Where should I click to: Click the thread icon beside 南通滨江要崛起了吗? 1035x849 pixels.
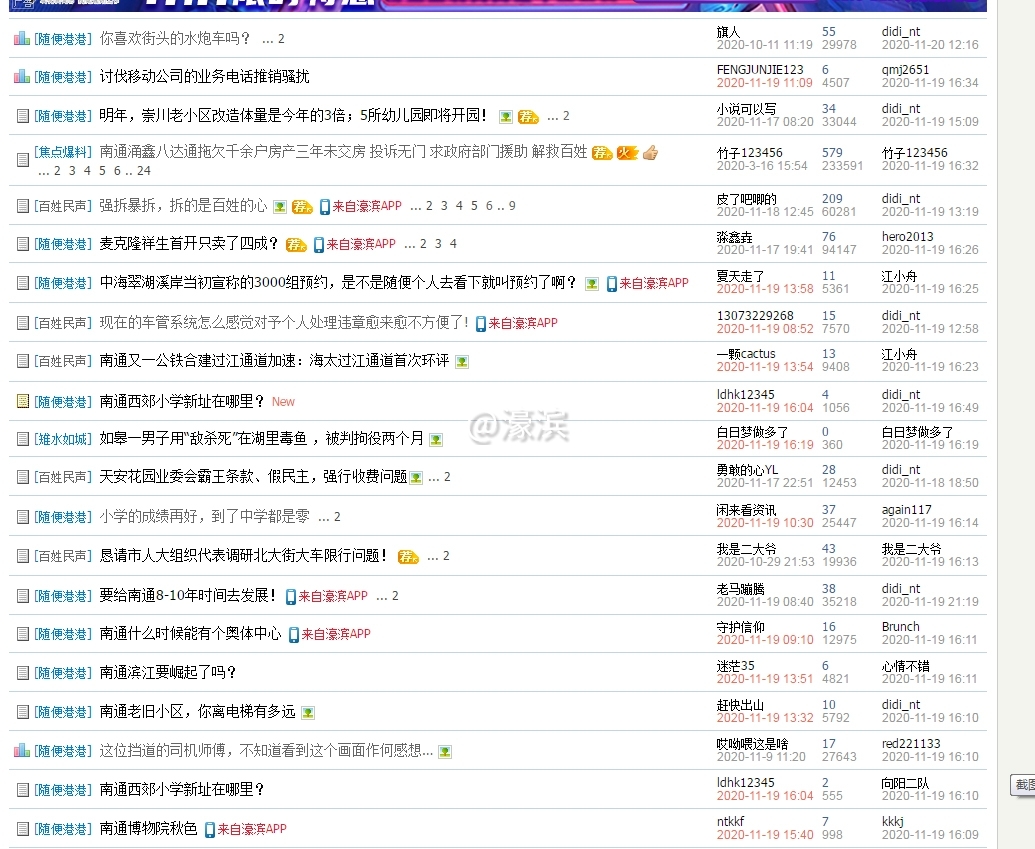pyautogui.click(x=22, y=673)
